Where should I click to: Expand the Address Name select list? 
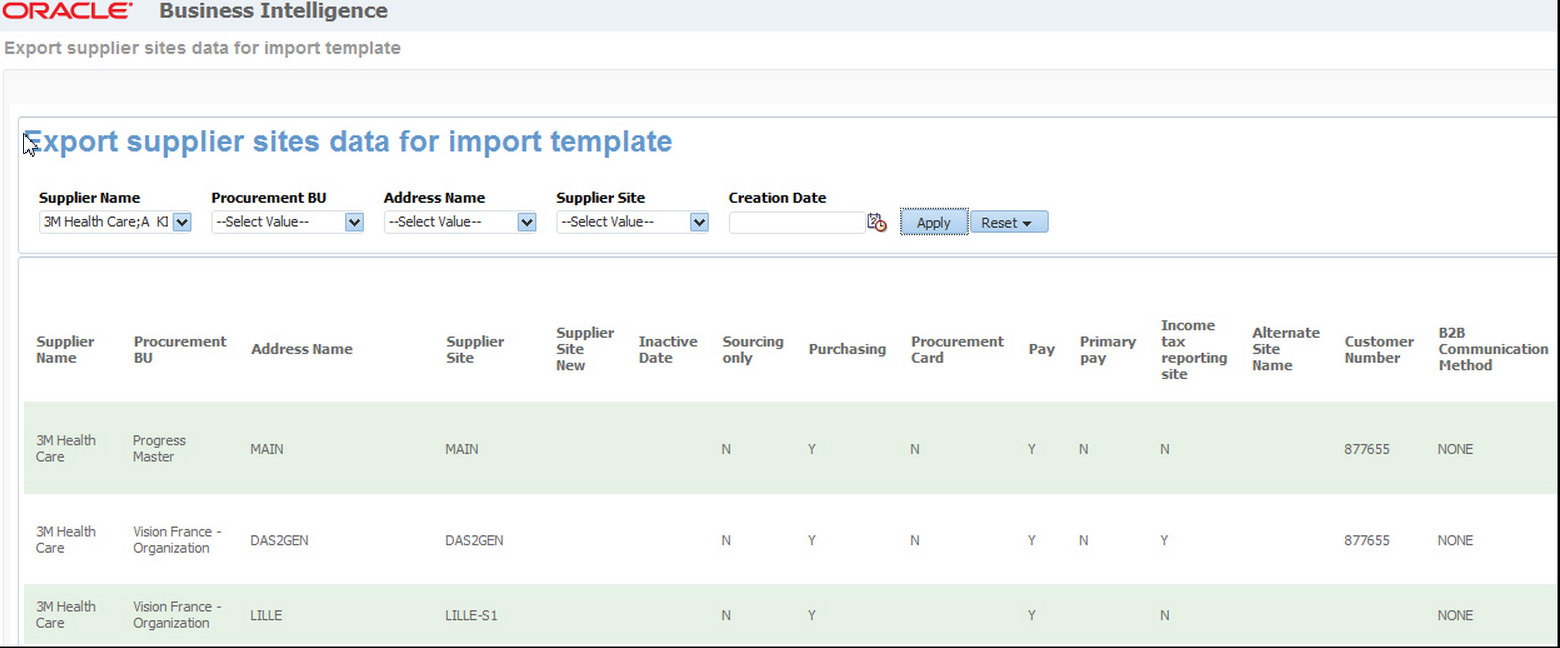pyautogui.click(x=527, y=223)
